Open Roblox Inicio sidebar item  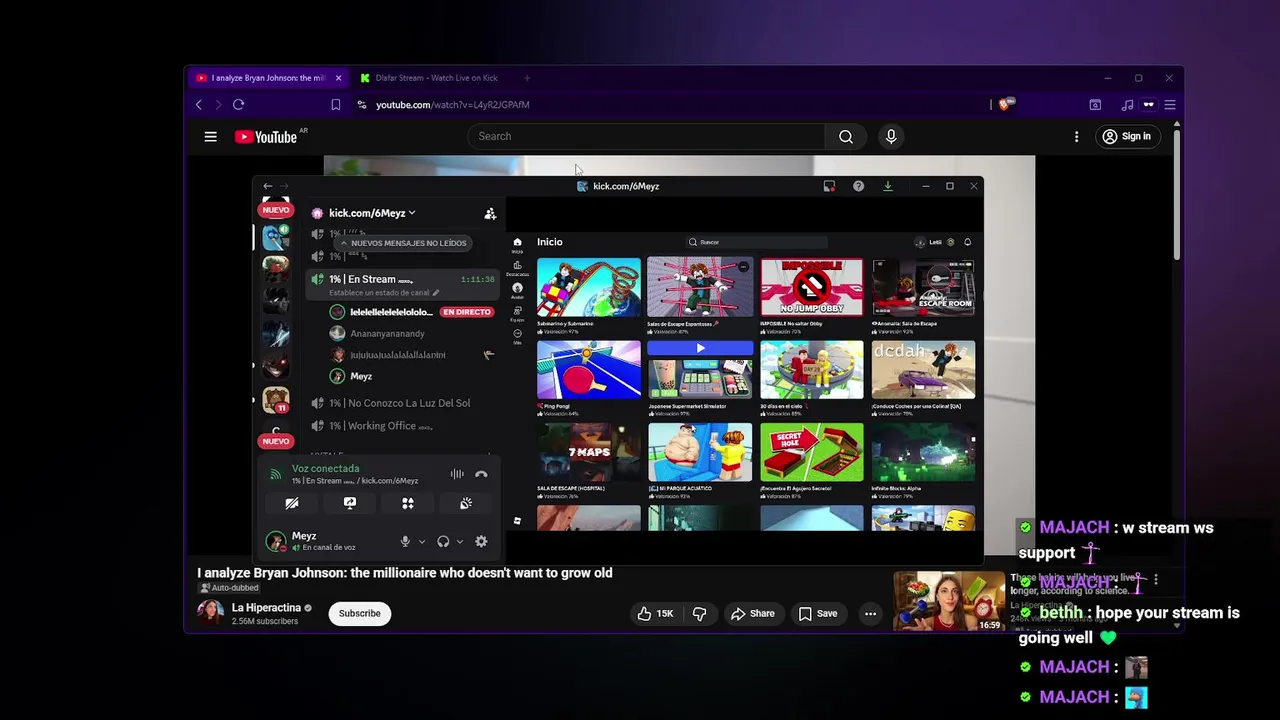click(x=517, y=245)
